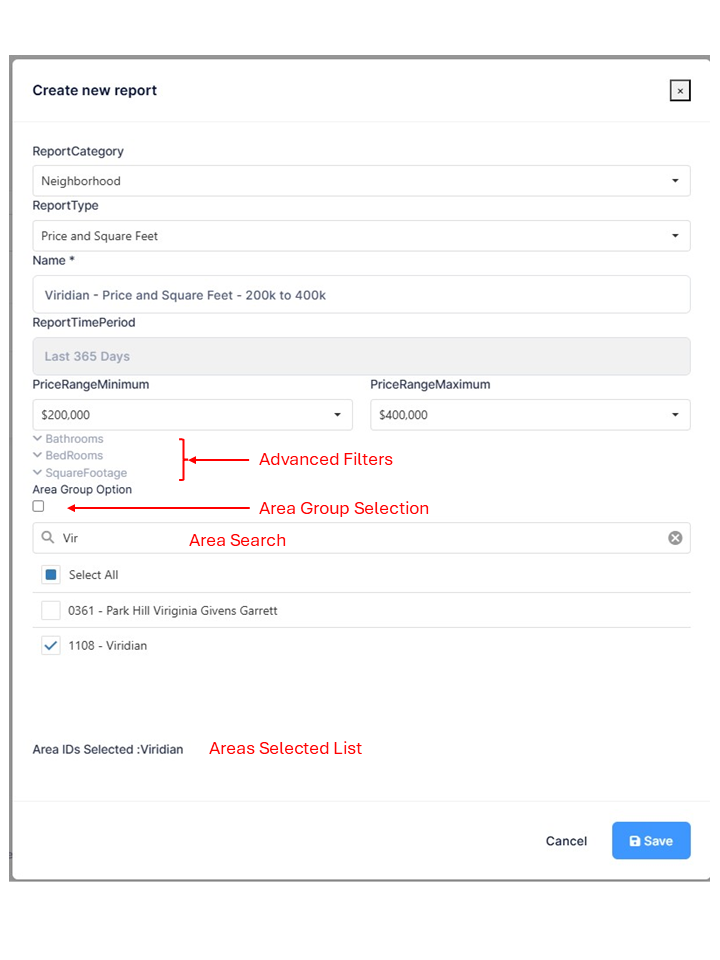Click the save disk icon on the Save button

click(636, 841)
